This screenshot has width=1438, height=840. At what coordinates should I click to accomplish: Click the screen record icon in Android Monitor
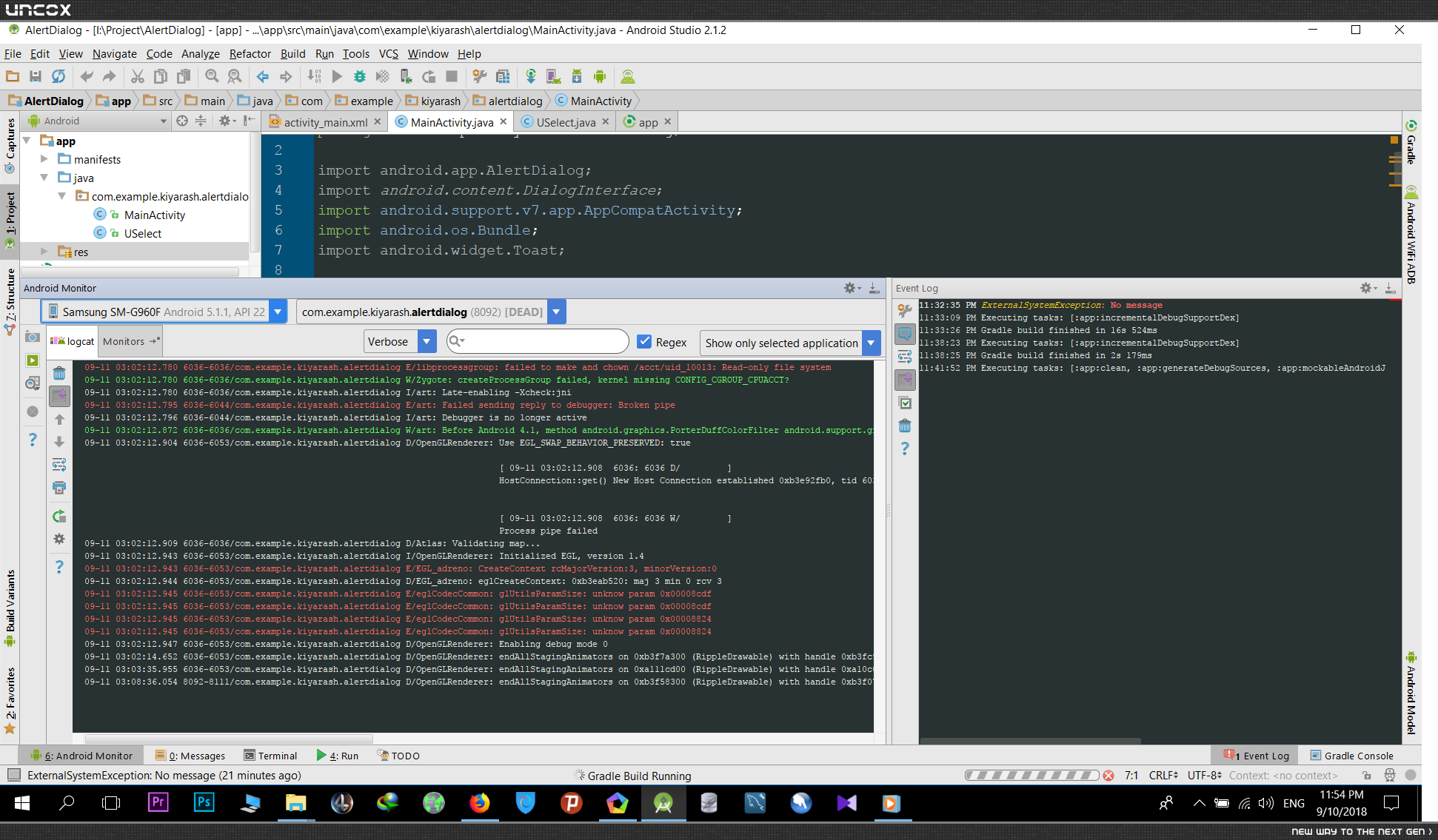(33, 360)
